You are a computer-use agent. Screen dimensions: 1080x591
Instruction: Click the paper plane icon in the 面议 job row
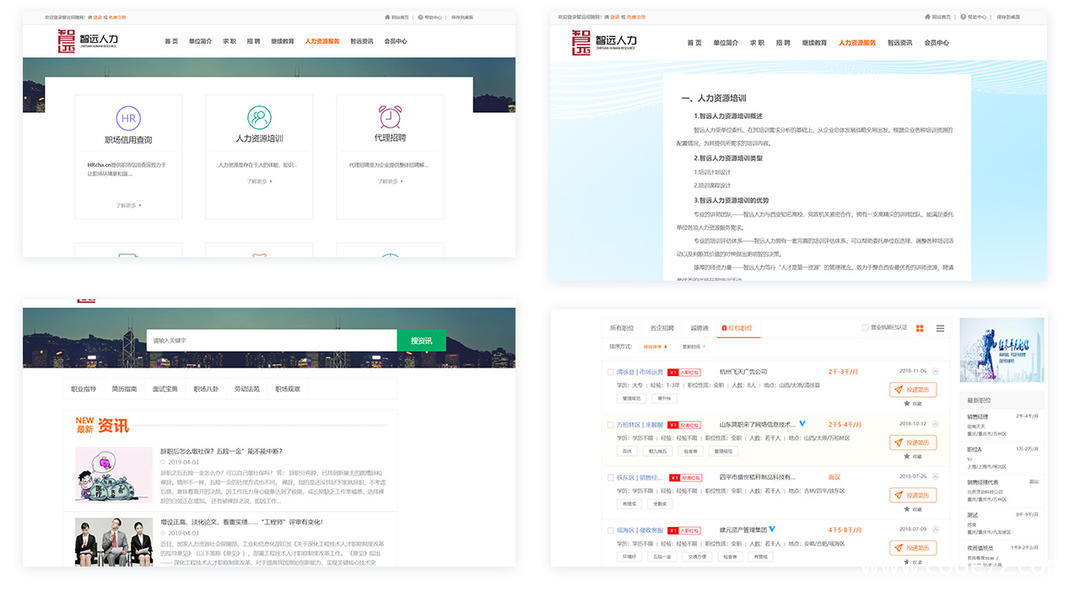(898, 495)
